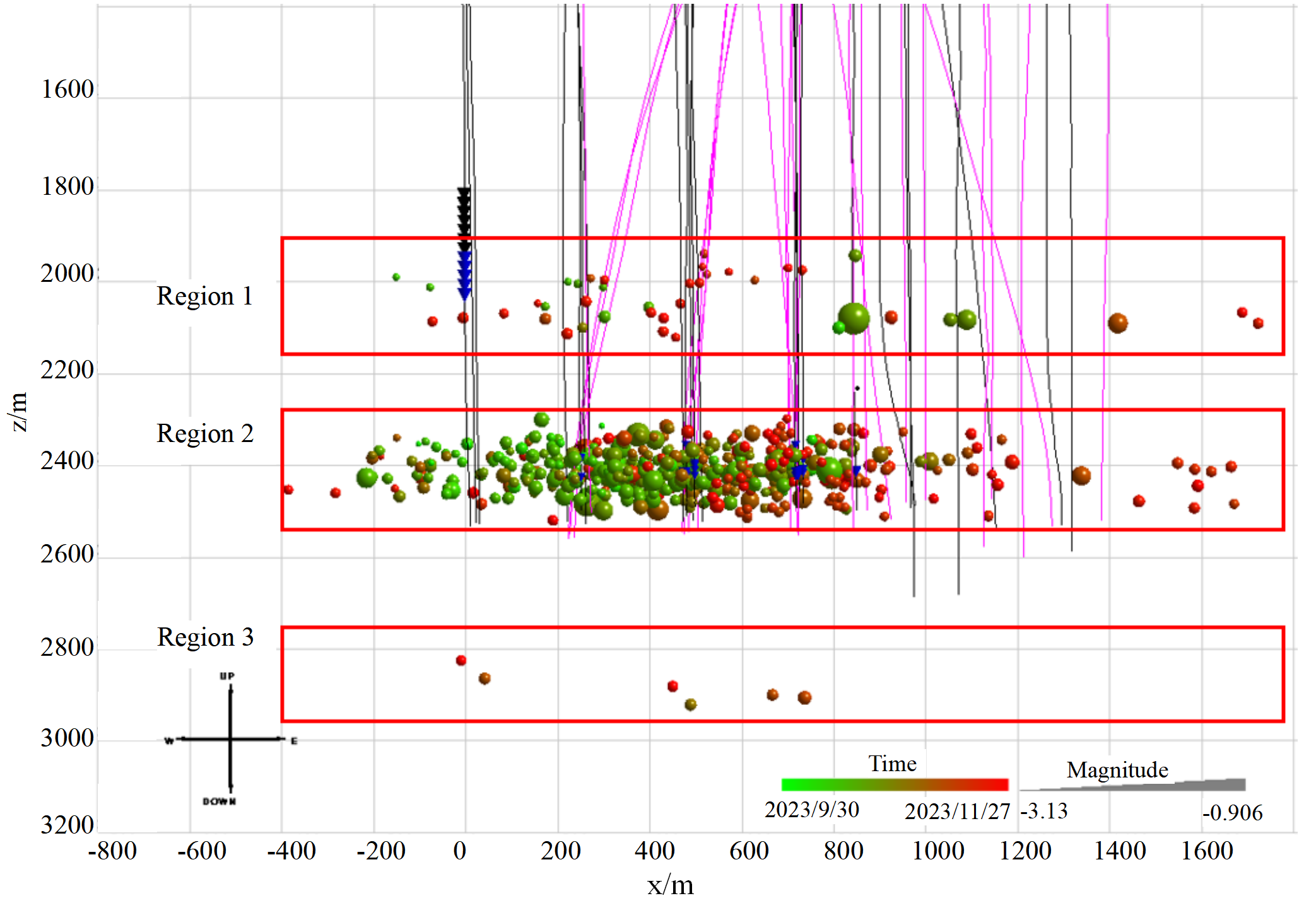The height and width of the screenshot is (908, 1316).
Task: Click the z/m axis title
Action: (19, 411)
